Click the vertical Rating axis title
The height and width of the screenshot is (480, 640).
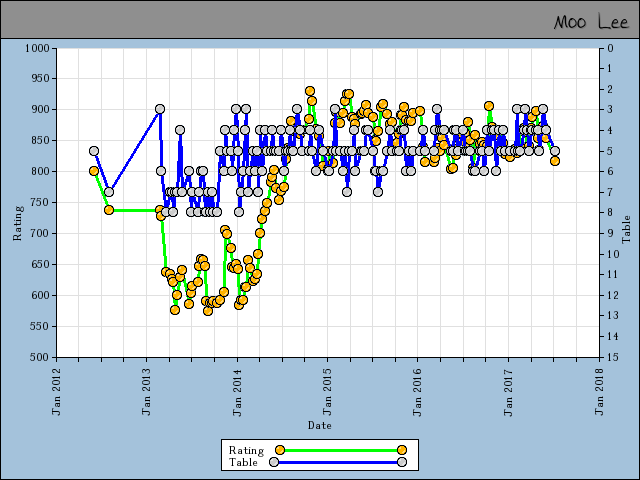(x=17, y=223)
